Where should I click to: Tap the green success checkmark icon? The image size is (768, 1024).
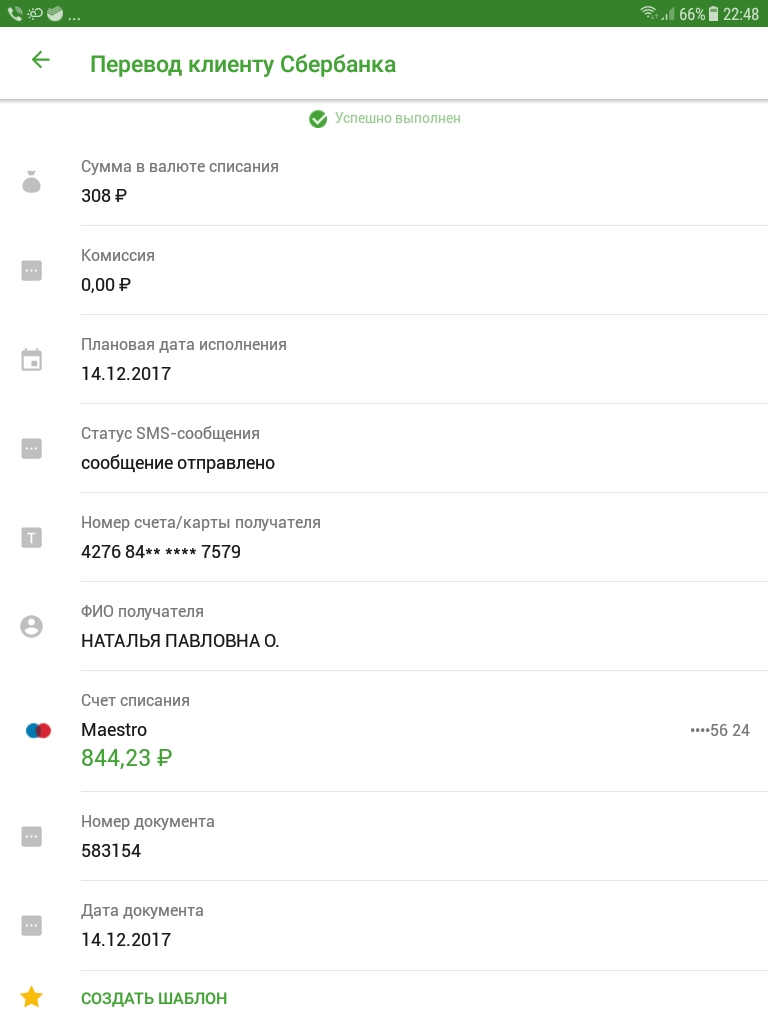tap(318, 119)
